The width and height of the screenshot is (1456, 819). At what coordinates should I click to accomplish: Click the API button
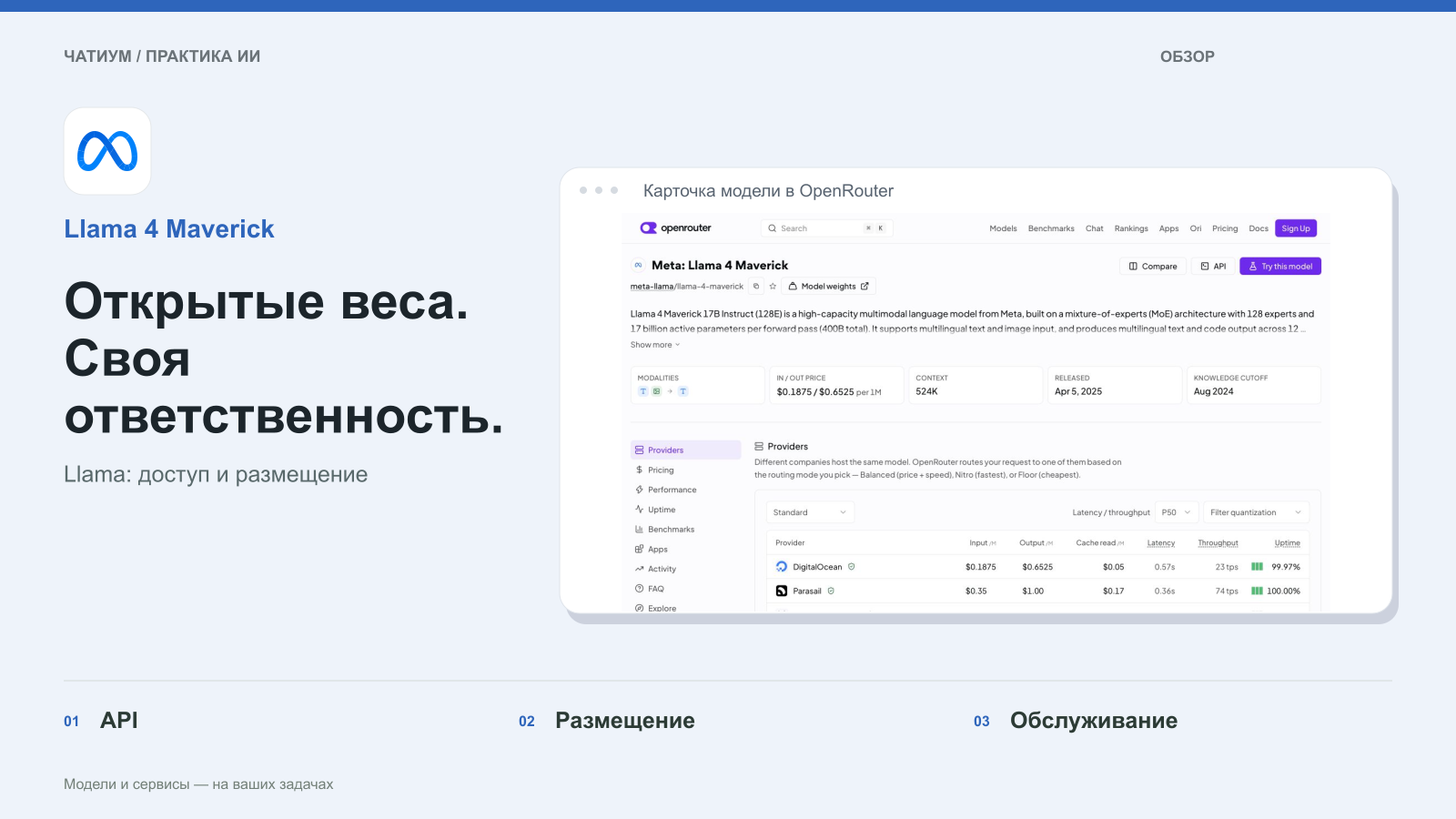(1213, 267)
